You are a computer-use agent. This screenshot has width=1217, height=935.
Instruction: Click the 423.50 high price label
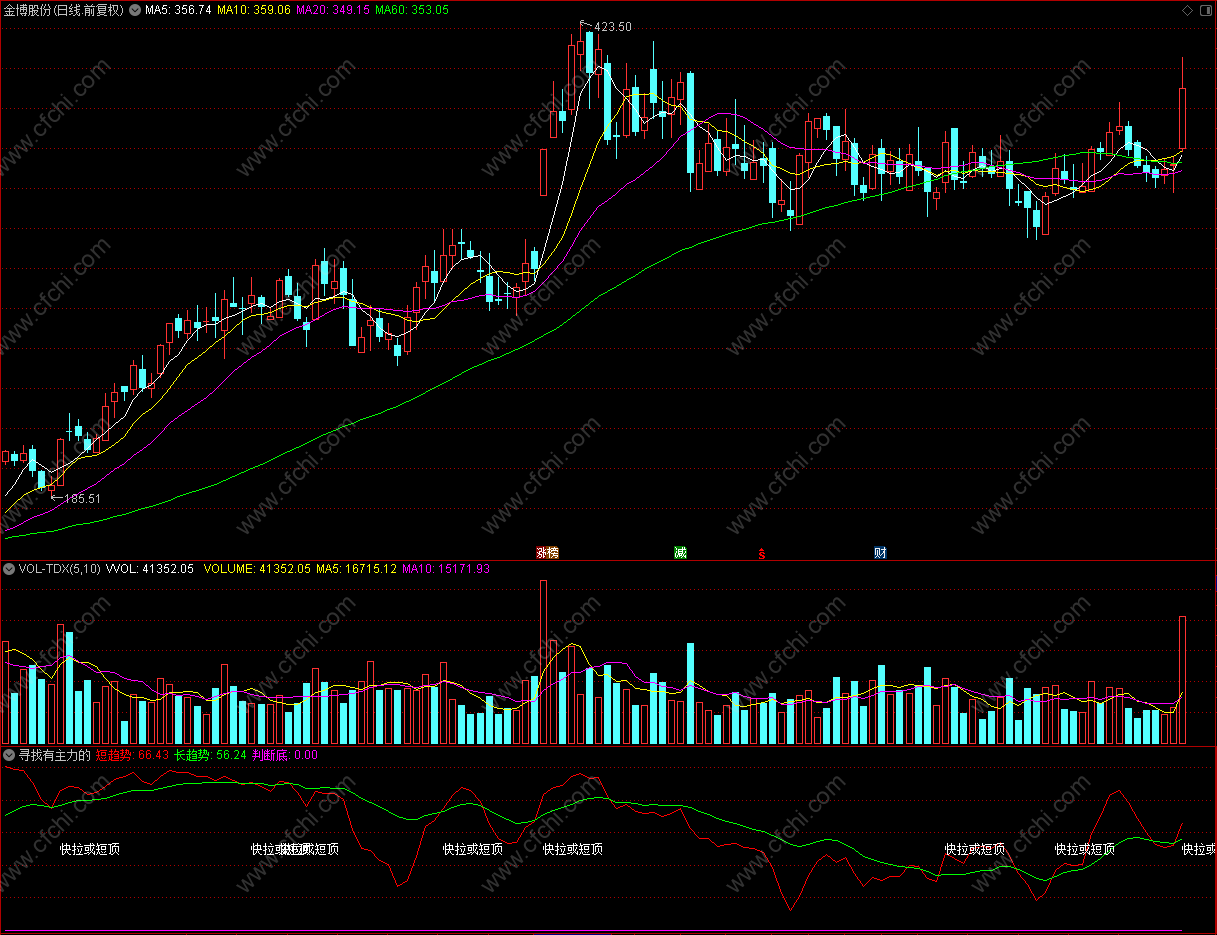613,27
